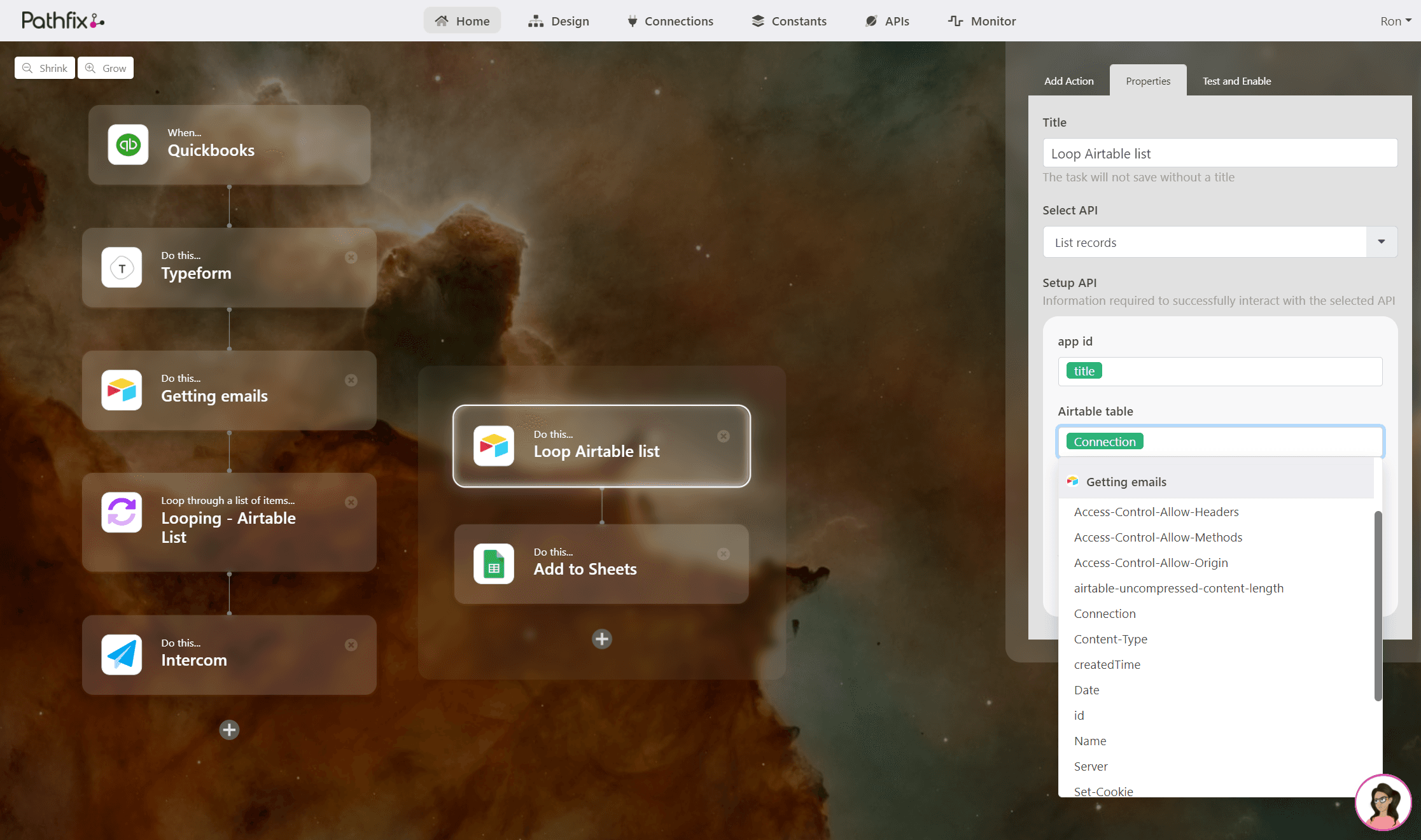The height and width of the screenshot is (840, 1421).
Task: Click the purple loop icon on Looping - Airtable List
Action: coord(121,512)
